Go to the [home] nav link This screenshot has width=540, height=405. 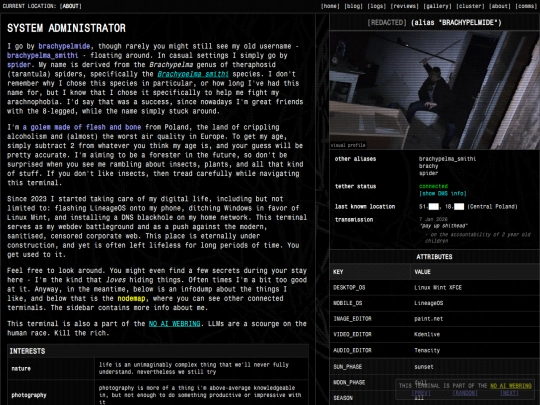330,6
